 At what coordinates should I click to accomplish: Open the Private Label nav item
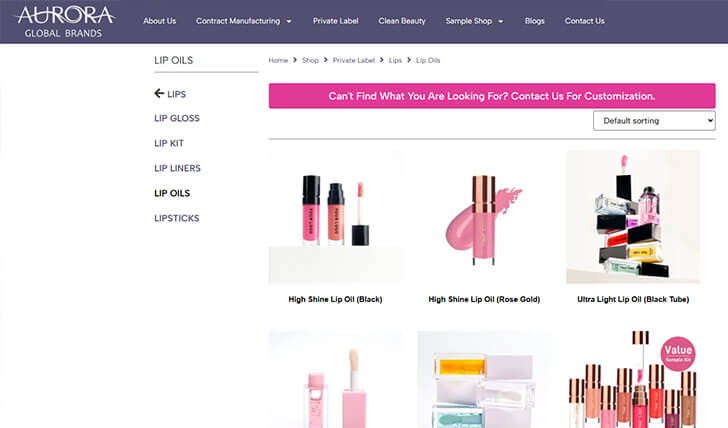pyautogui.click(x=335, y=21)
